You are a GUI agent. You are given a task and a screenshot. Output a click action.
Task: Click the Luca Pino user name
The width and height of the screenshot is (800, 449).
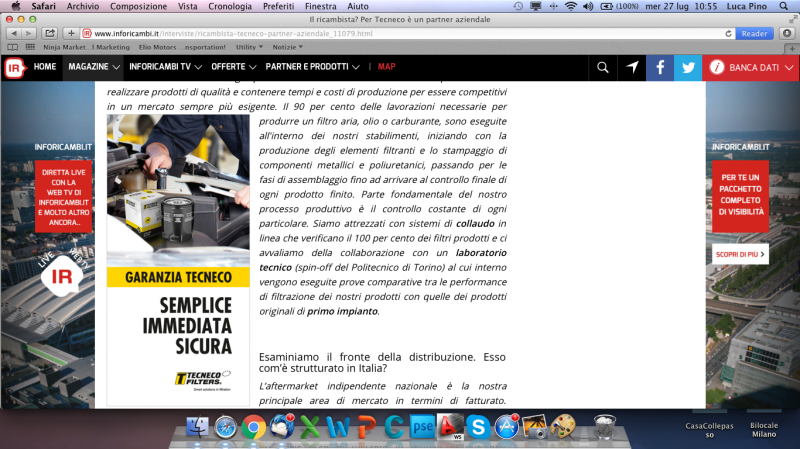click(x=746, y=6)
